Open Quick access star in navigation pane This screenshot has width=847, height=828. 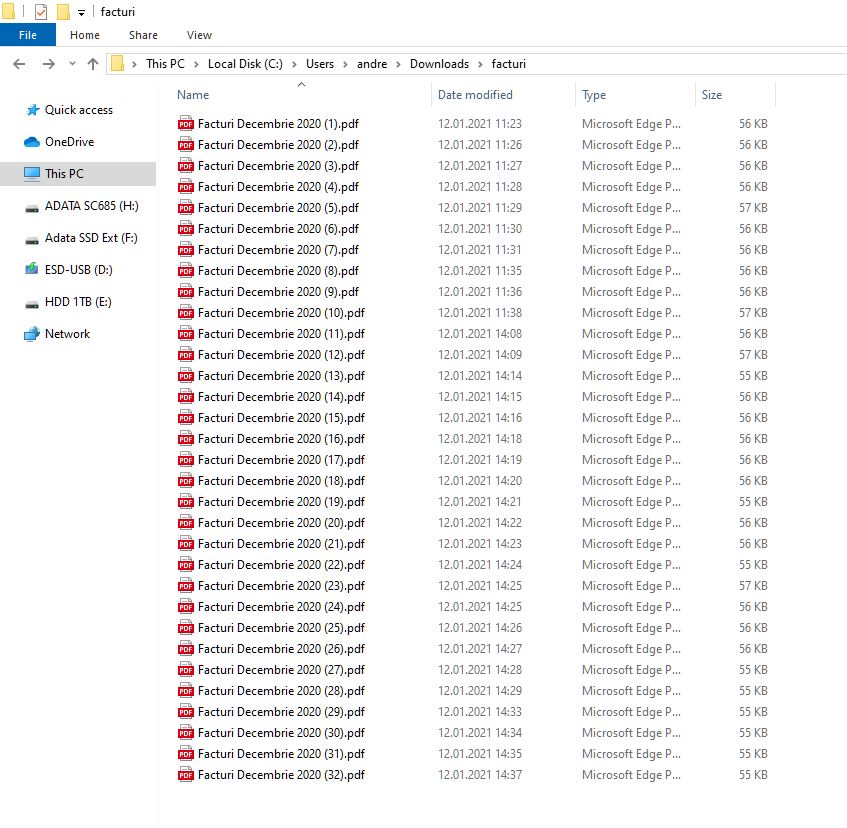pos(32,110)
